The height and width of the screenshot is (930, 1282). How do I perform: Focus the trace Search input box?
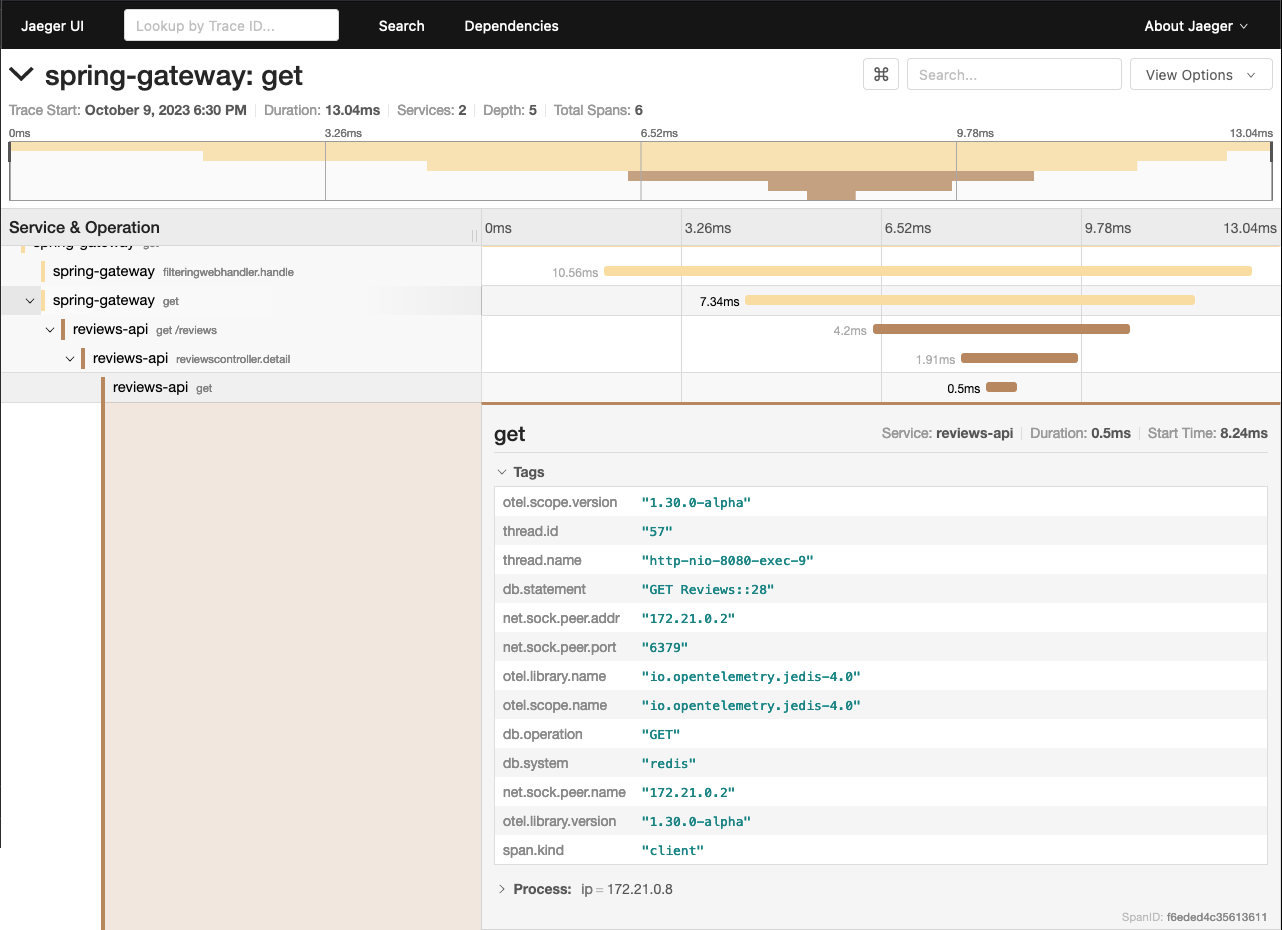click(x=1014, y=75)
